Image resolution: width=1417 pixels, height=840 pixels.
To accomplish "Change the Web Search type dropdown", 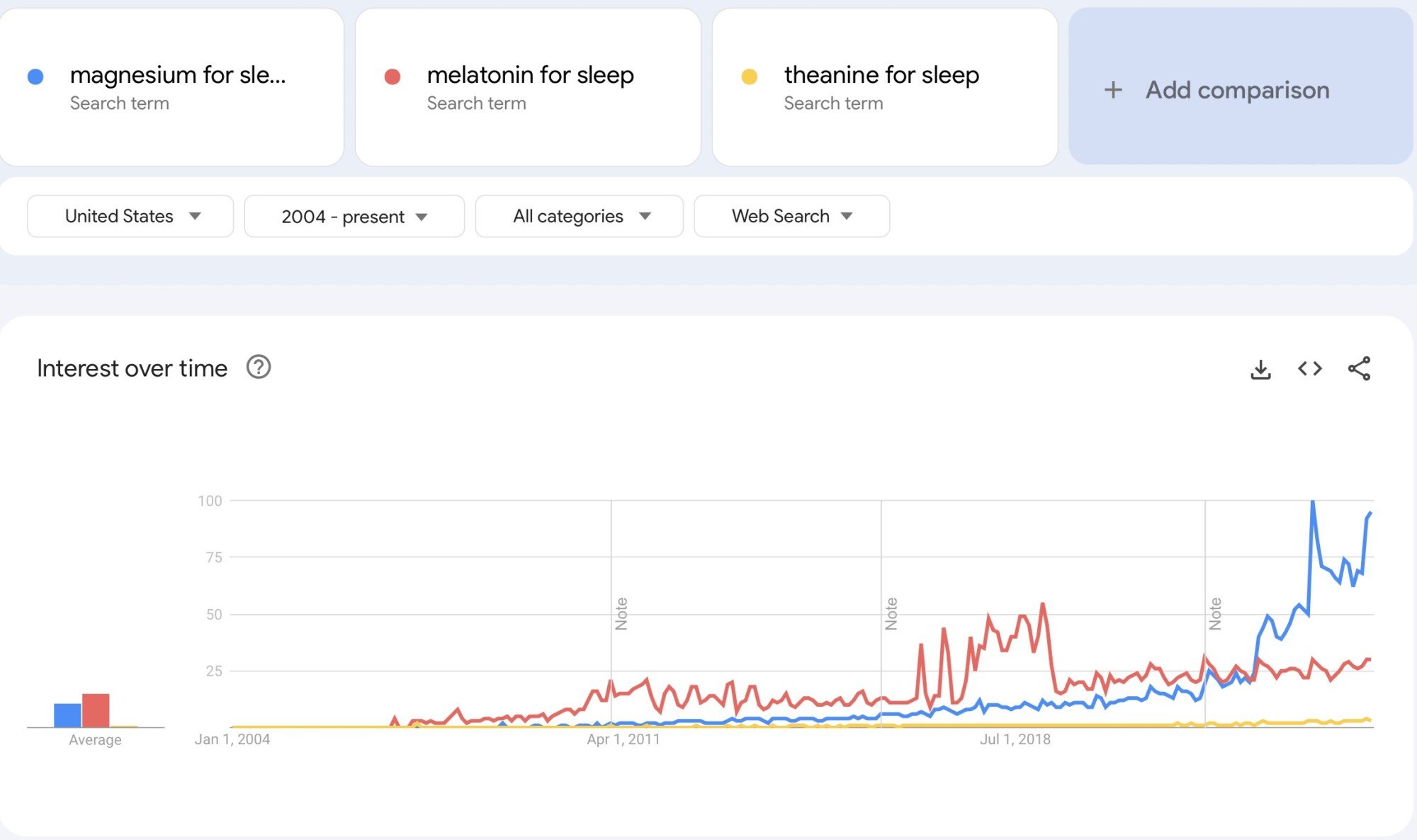I will [791, 216].
